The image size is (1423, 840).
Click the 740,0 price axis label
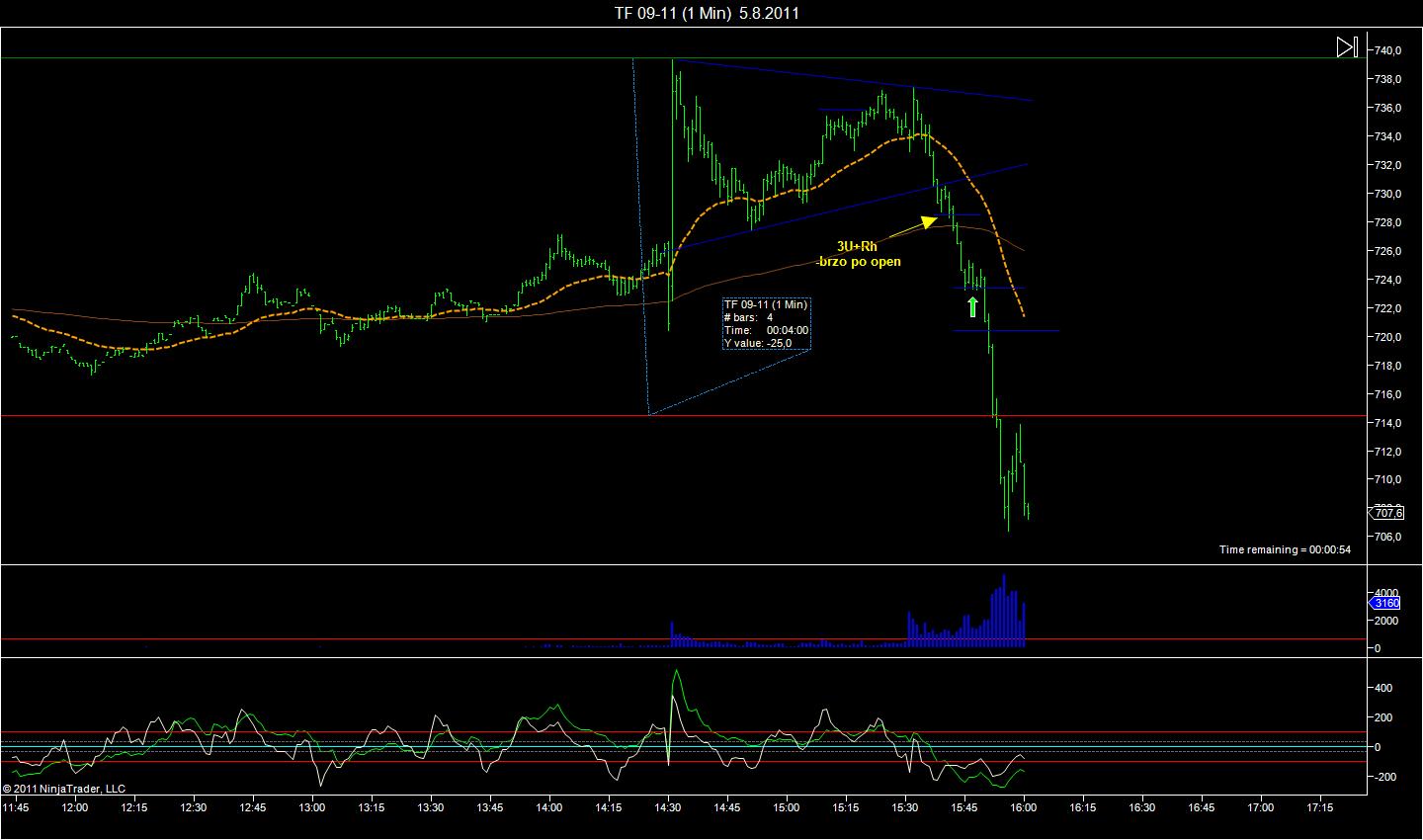(1388, 50)
